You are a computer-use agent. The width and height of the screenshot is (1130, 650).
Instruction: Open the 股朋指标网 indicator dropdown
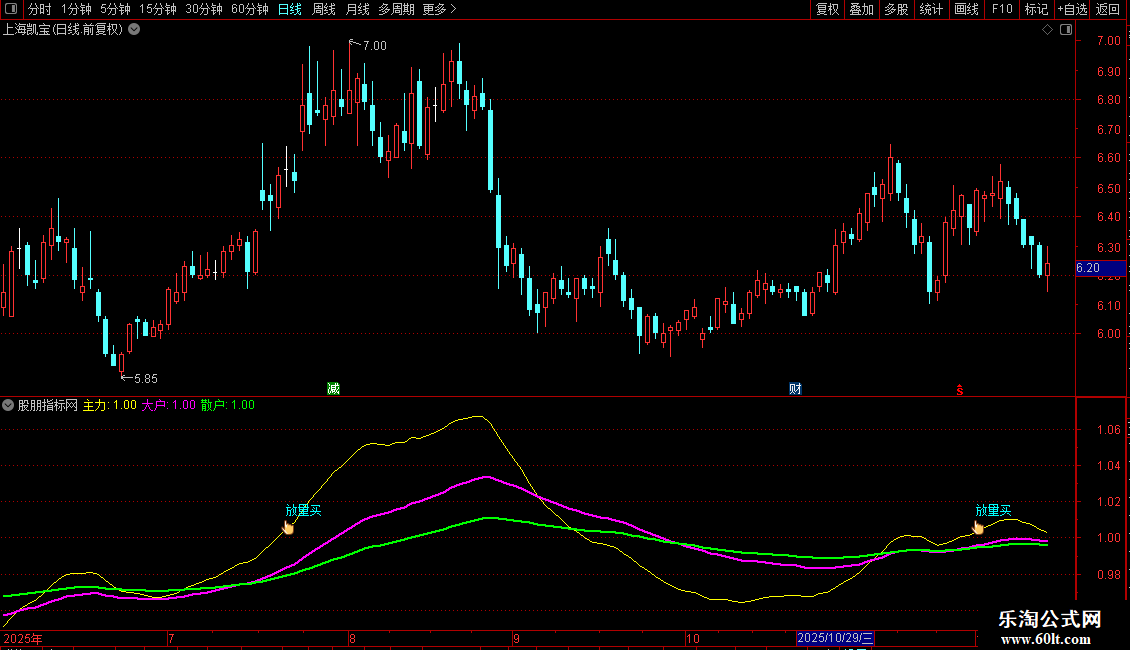(8, 405)
